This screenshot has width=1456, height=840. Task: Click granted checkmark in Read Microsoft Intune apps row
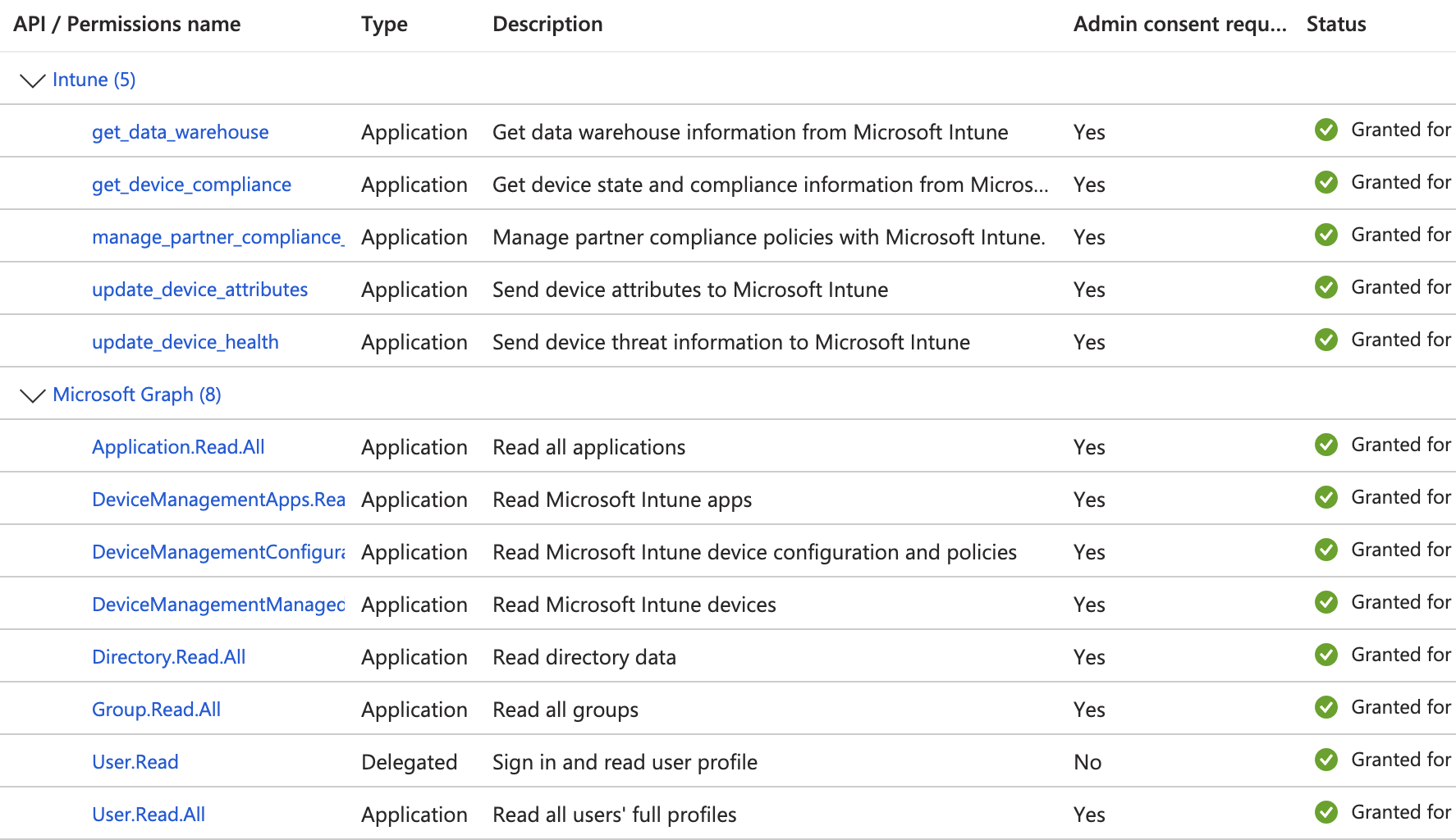tap(1326, 497)
